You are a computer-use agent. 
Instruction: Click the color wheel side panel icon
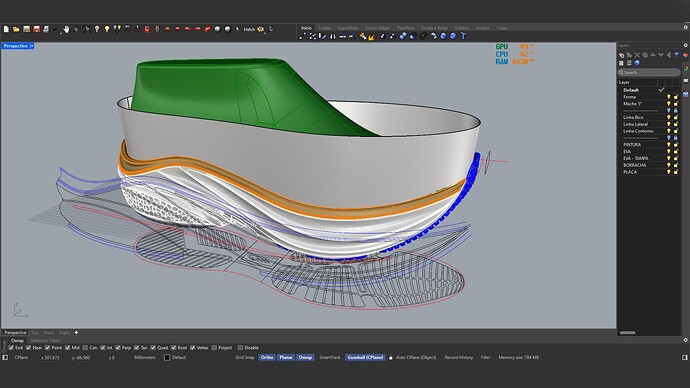click(x=686, y=68)
